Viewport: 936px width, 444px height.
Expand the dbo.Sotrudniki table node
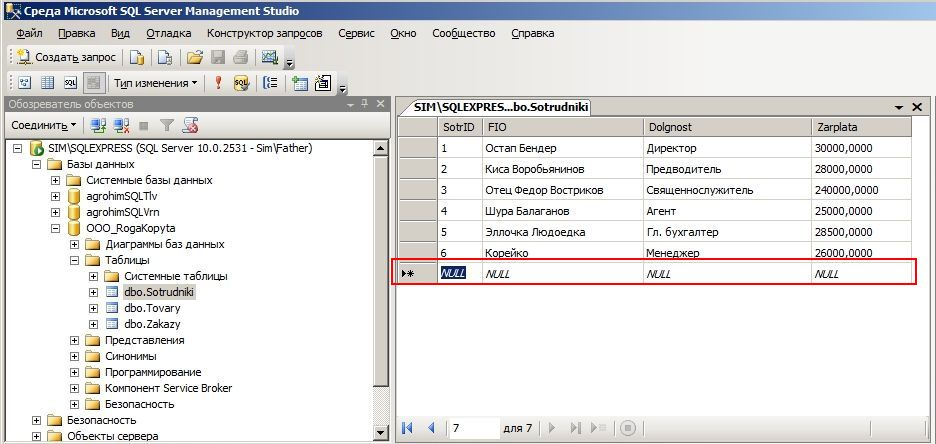tap(94, 292)
